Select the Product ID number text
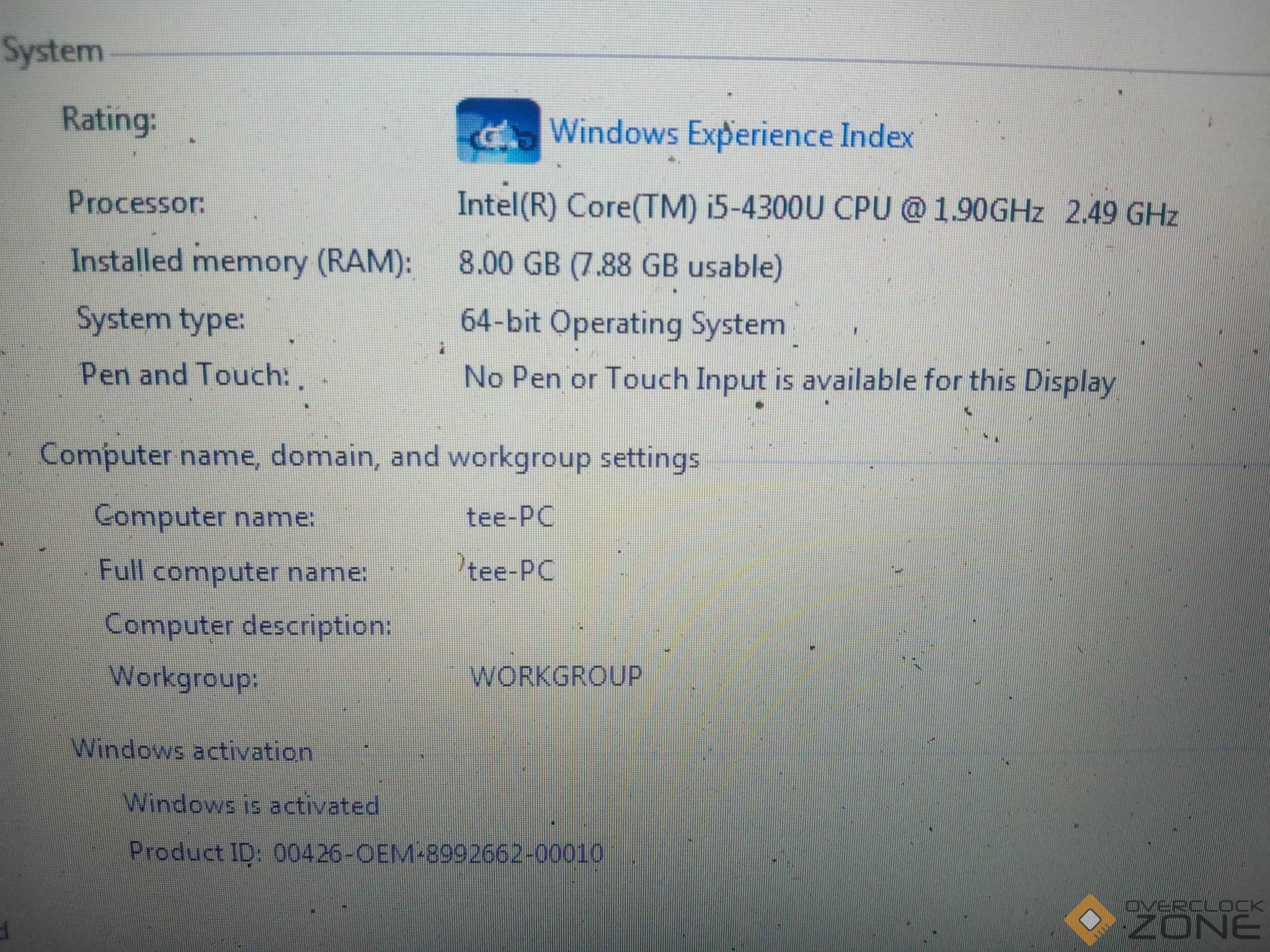Viewport: 1270px width, 952px height. pyautogui.click(x=438, y=853)
